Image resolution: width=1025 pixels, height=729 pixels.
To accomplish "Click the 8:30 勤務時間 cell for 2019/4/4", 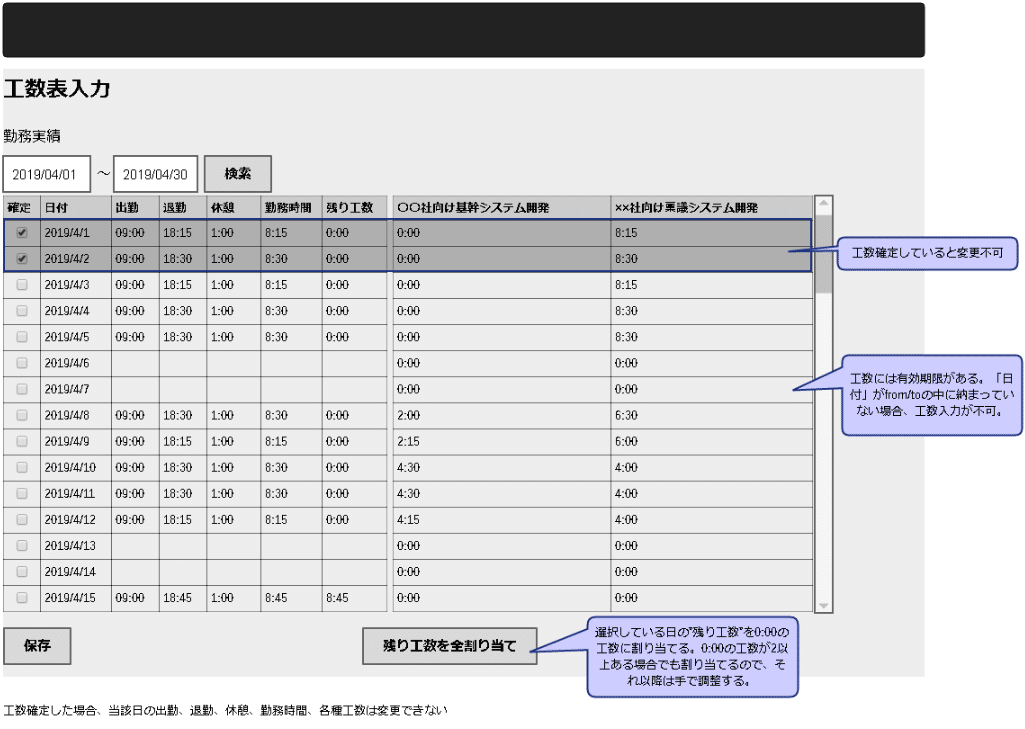I will click(291, 311).
